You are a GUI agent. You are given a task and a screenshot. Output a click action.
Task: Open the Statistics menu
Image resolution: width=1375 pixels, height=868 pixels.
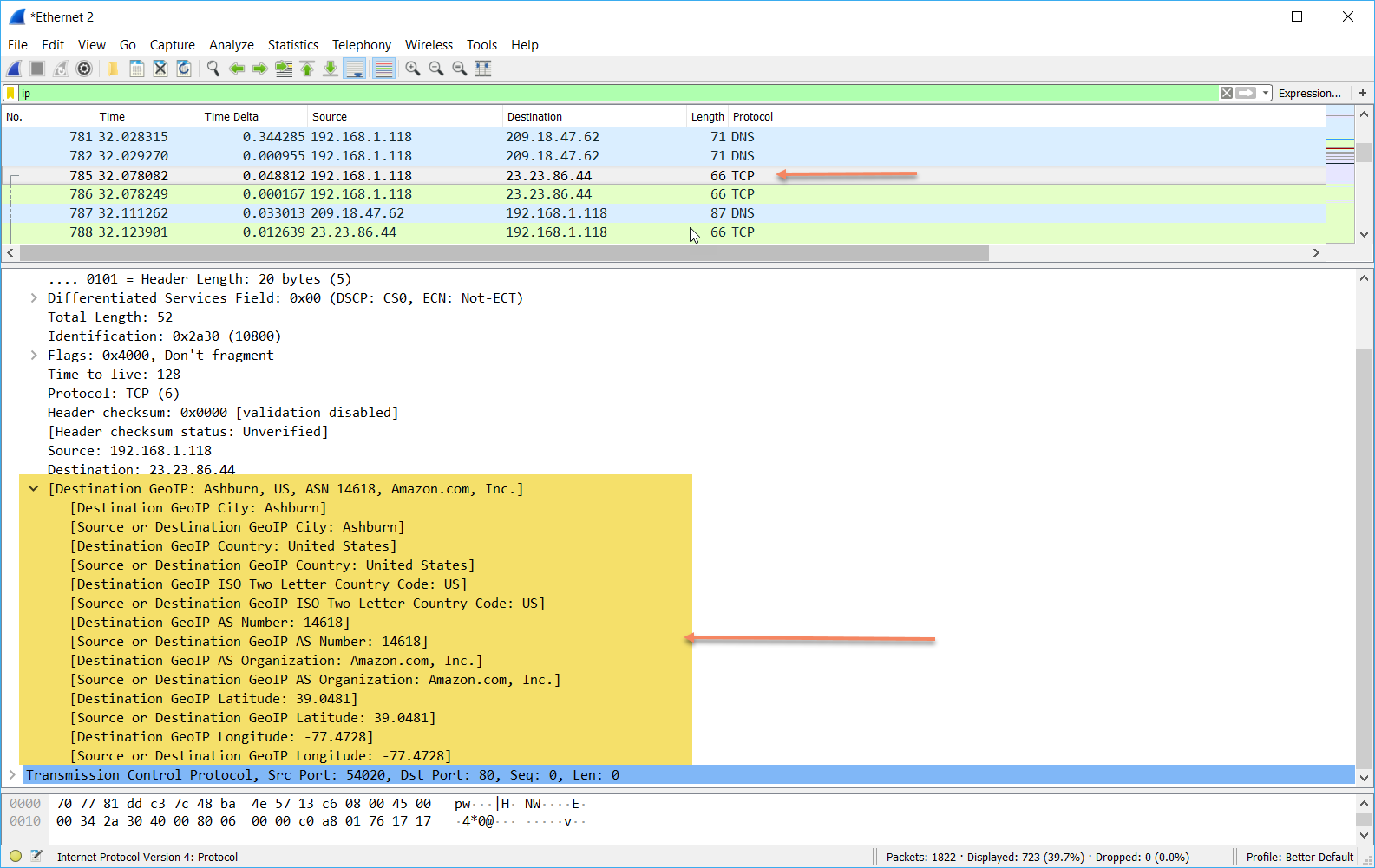292,45
